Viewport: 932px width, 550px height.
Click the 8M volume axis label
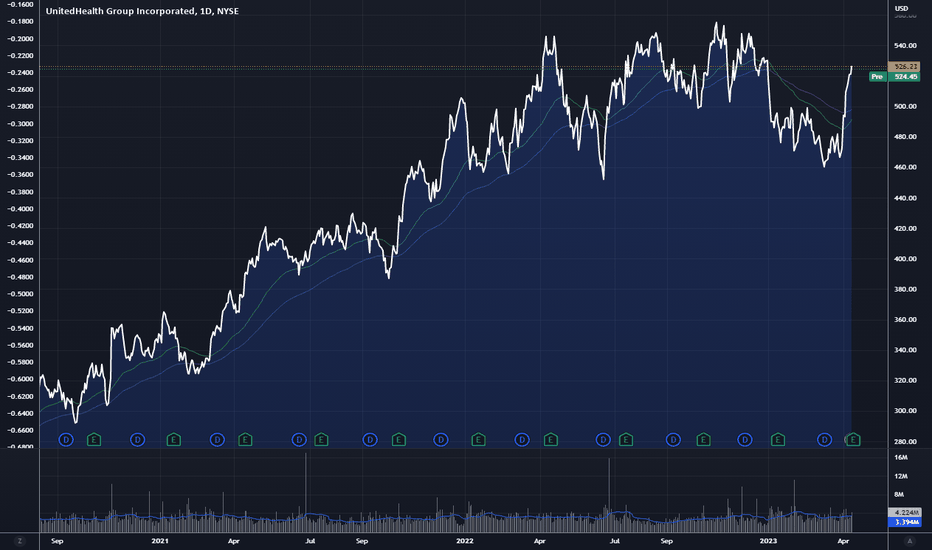(x=899, y=494)
